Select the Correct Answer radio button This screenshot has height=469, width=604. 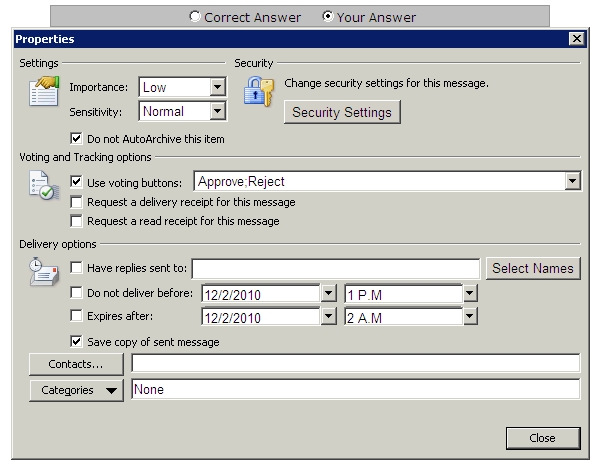tap(195, 17)
